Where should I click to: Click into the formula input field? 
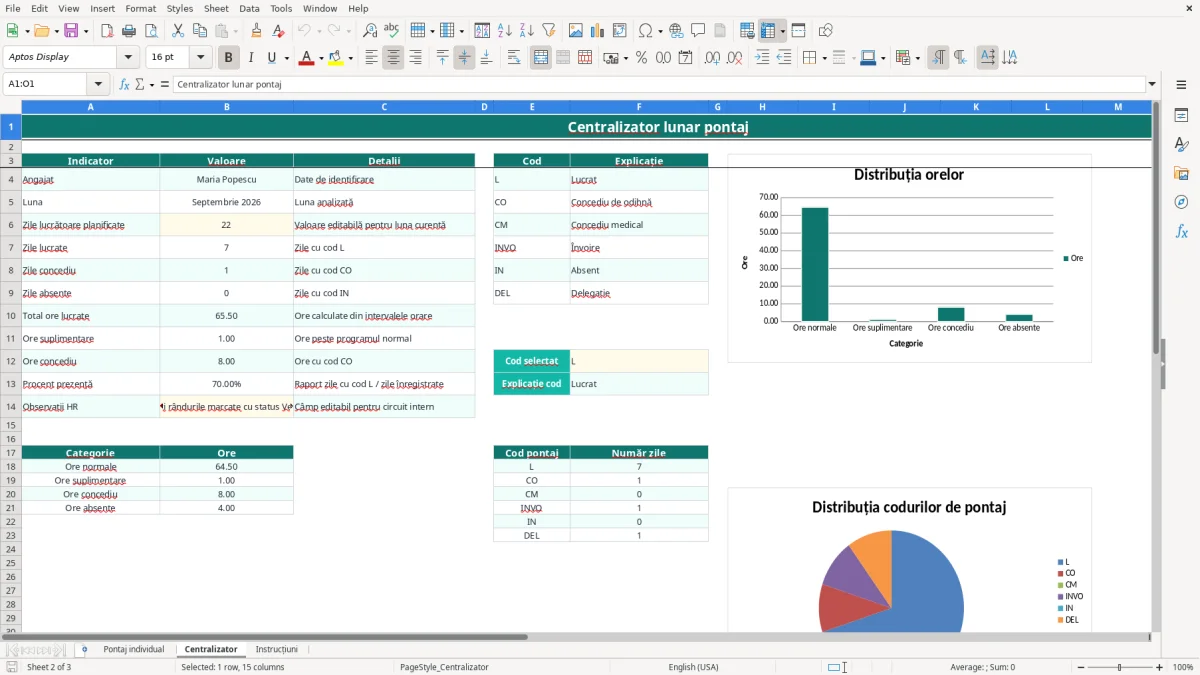tap(658, 84)
